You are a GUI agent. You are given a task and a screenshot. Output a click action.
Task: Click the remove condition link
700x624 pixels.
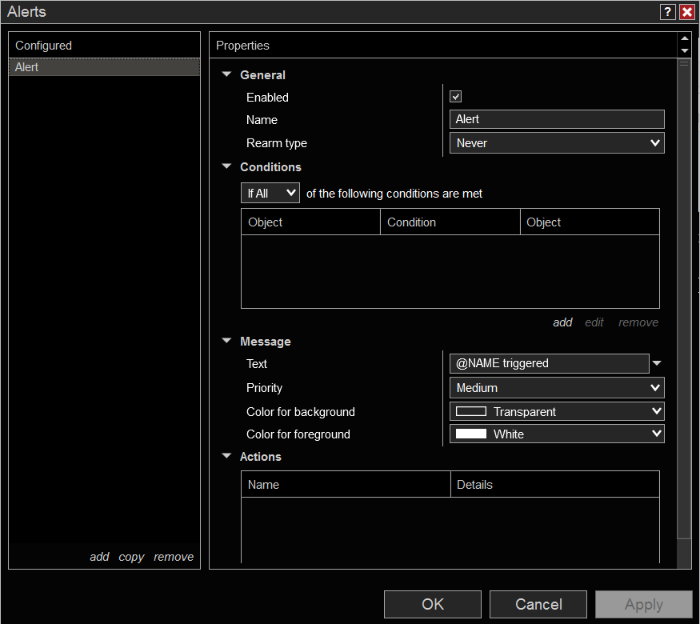pyautogui.click(x=638, y=322)
